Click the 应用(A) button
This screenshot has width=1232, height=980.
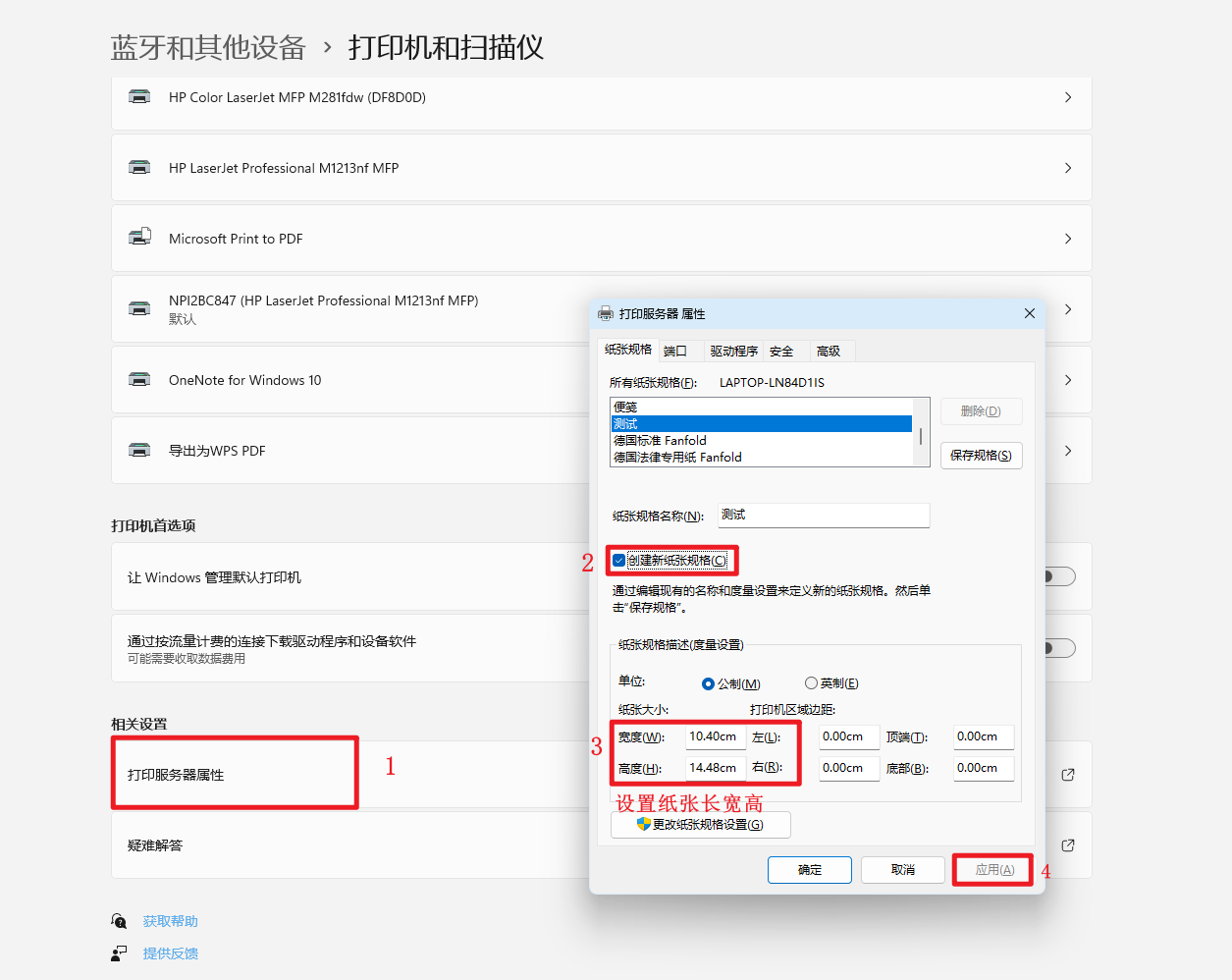point(994,870)
